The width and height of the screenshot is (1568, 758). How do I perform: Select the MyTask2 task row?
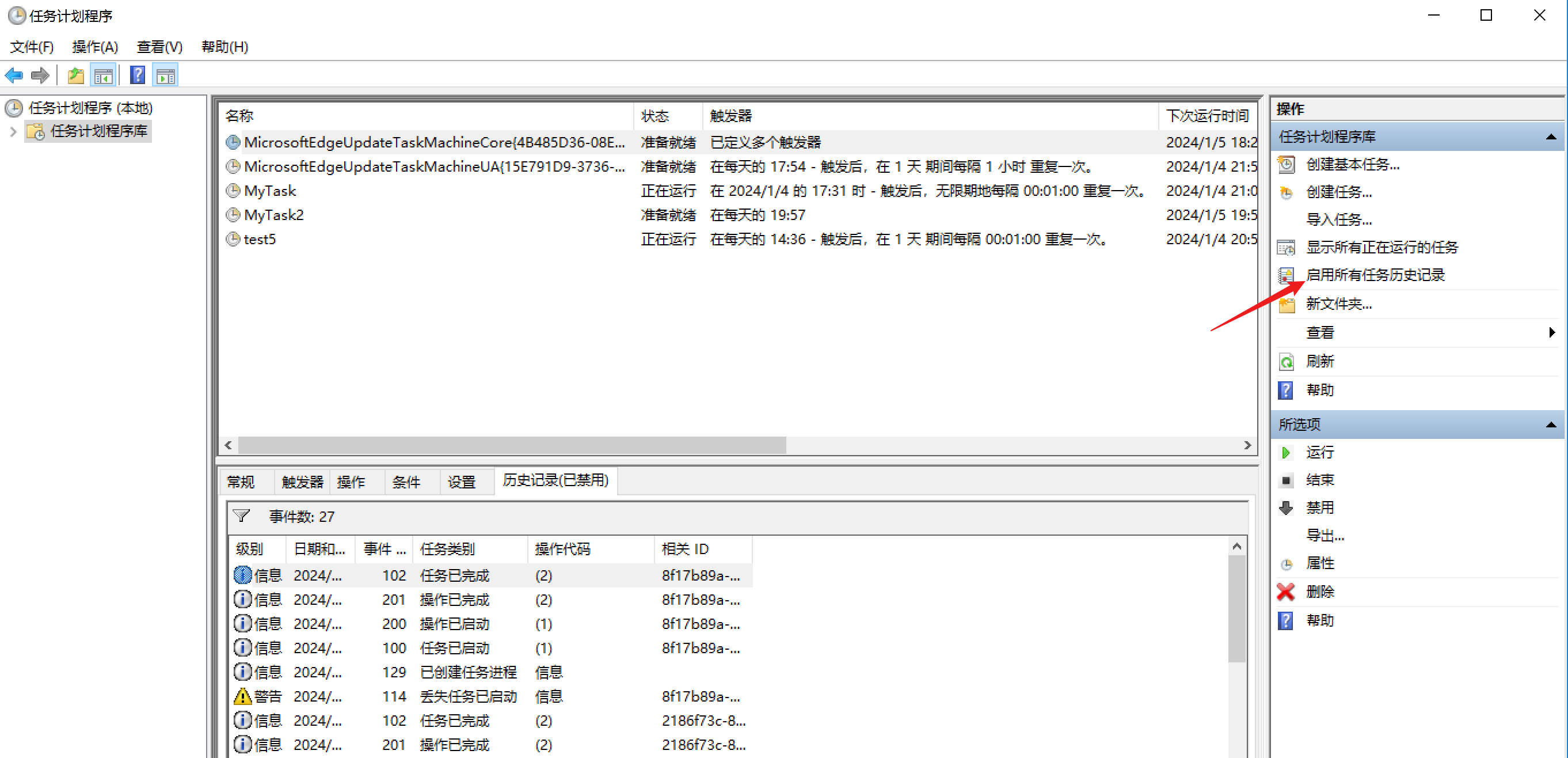pos(273,214)
